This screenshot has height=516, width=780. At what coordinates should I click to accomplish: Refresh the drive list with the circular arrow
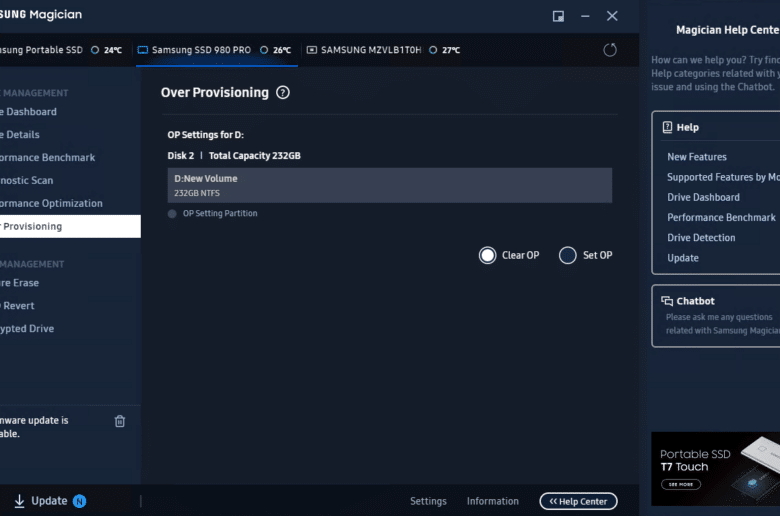pos(609,50)
